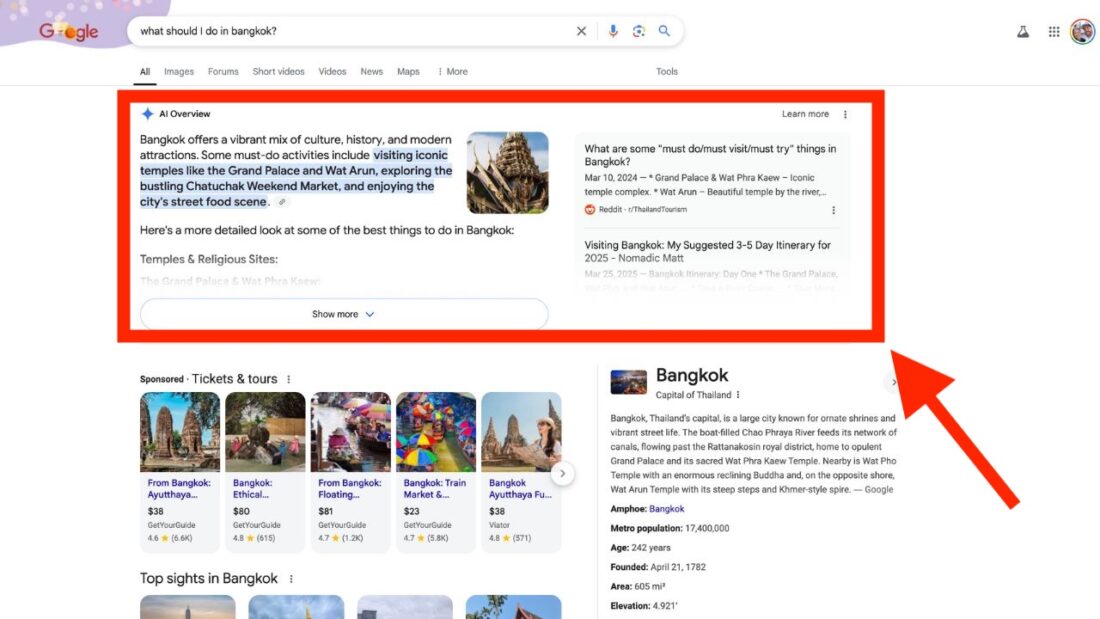
Task: Click the Learn more link on AI Overview
Action: 805,114
